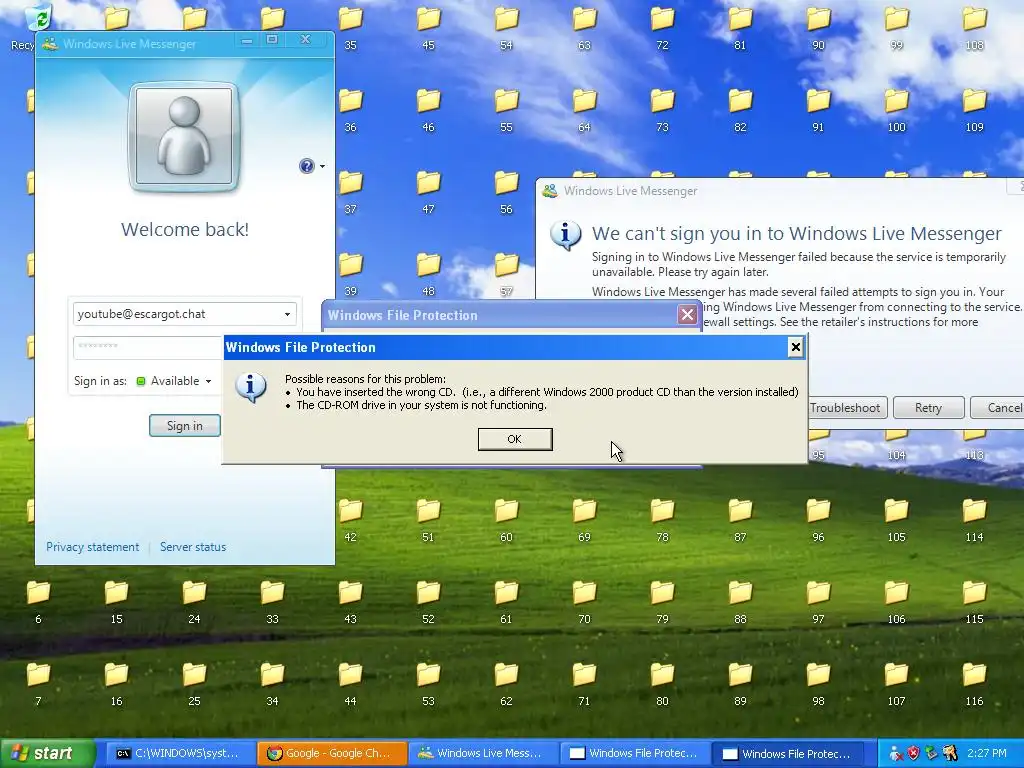This screenshot has height=768, width=1024.
Task: Select desktop folder 63
Action: coord(584,26)
